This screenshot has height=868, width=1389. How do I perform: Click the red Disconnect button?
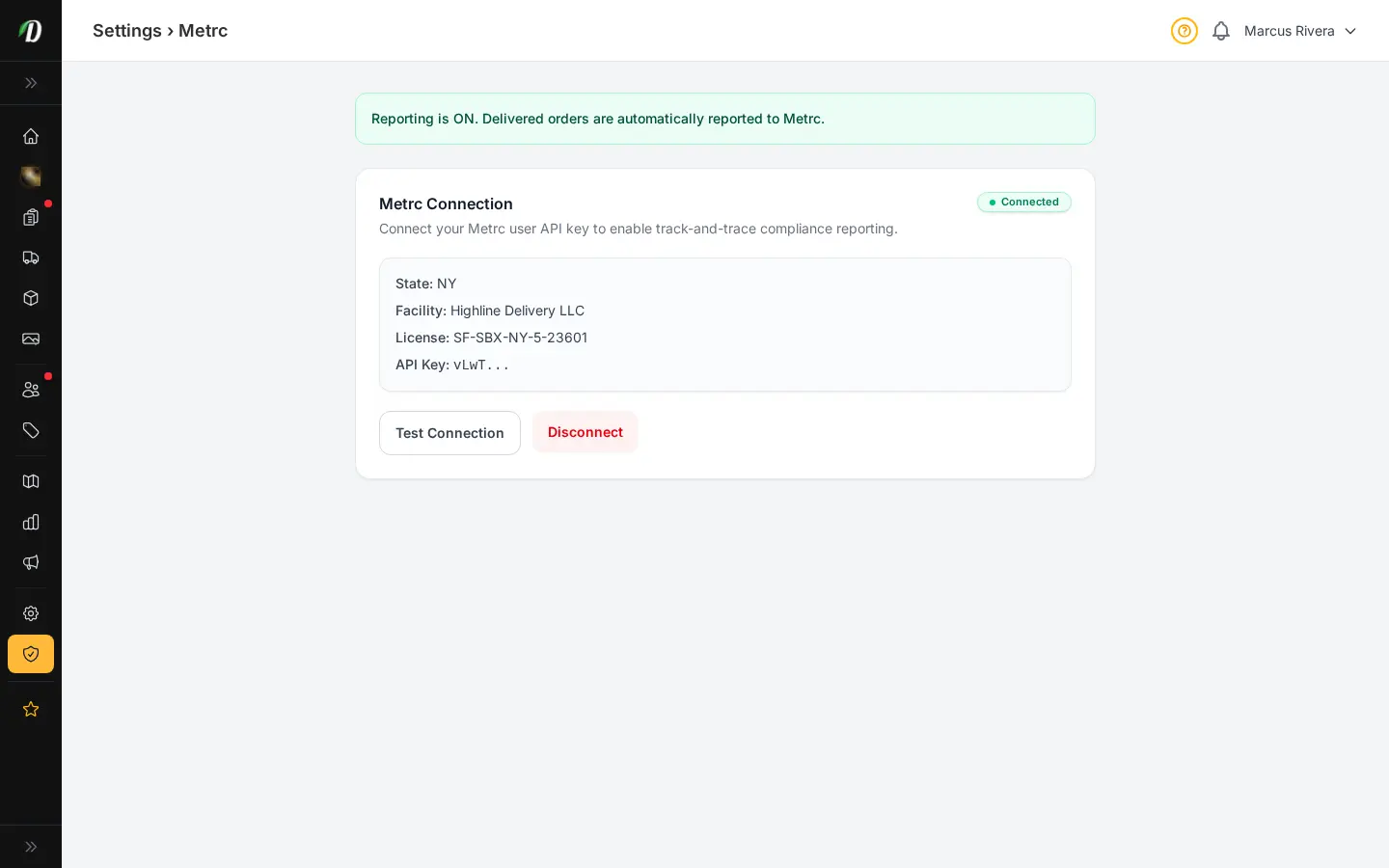[x=586, y=432]
